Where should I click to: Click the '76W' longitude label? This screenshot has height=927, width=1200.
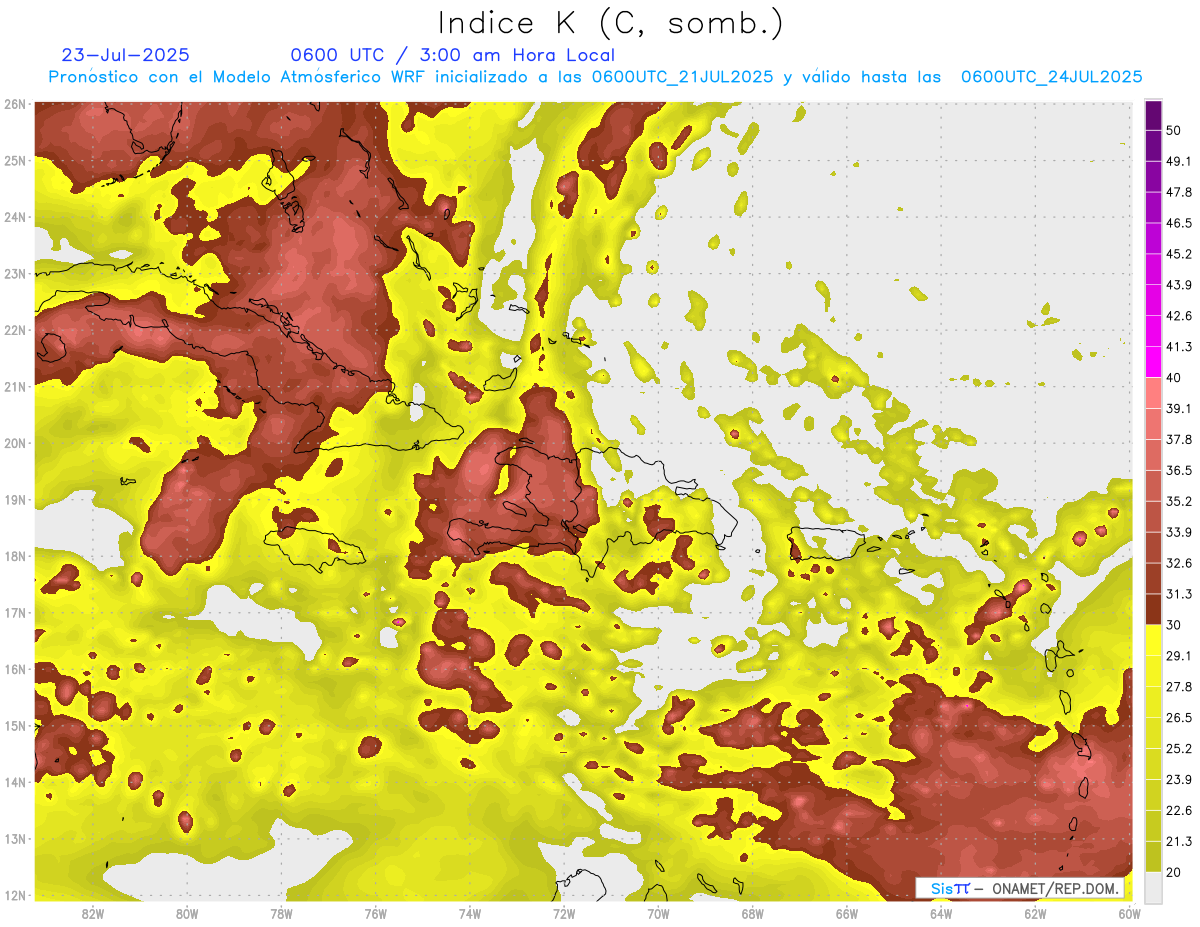tap(375, 914)
